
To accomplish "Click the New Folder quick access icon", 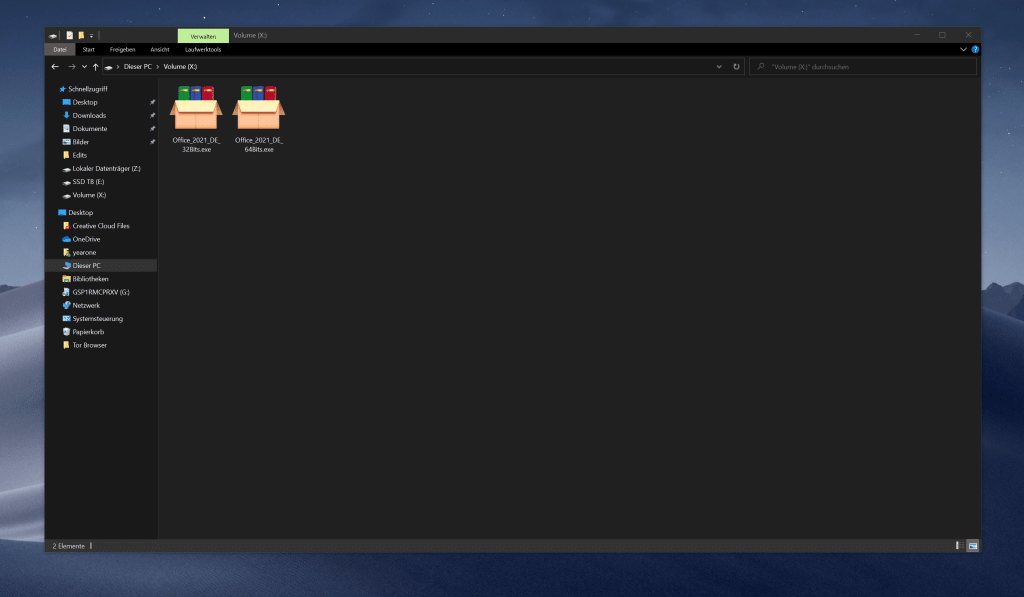I will click(81, 35).
